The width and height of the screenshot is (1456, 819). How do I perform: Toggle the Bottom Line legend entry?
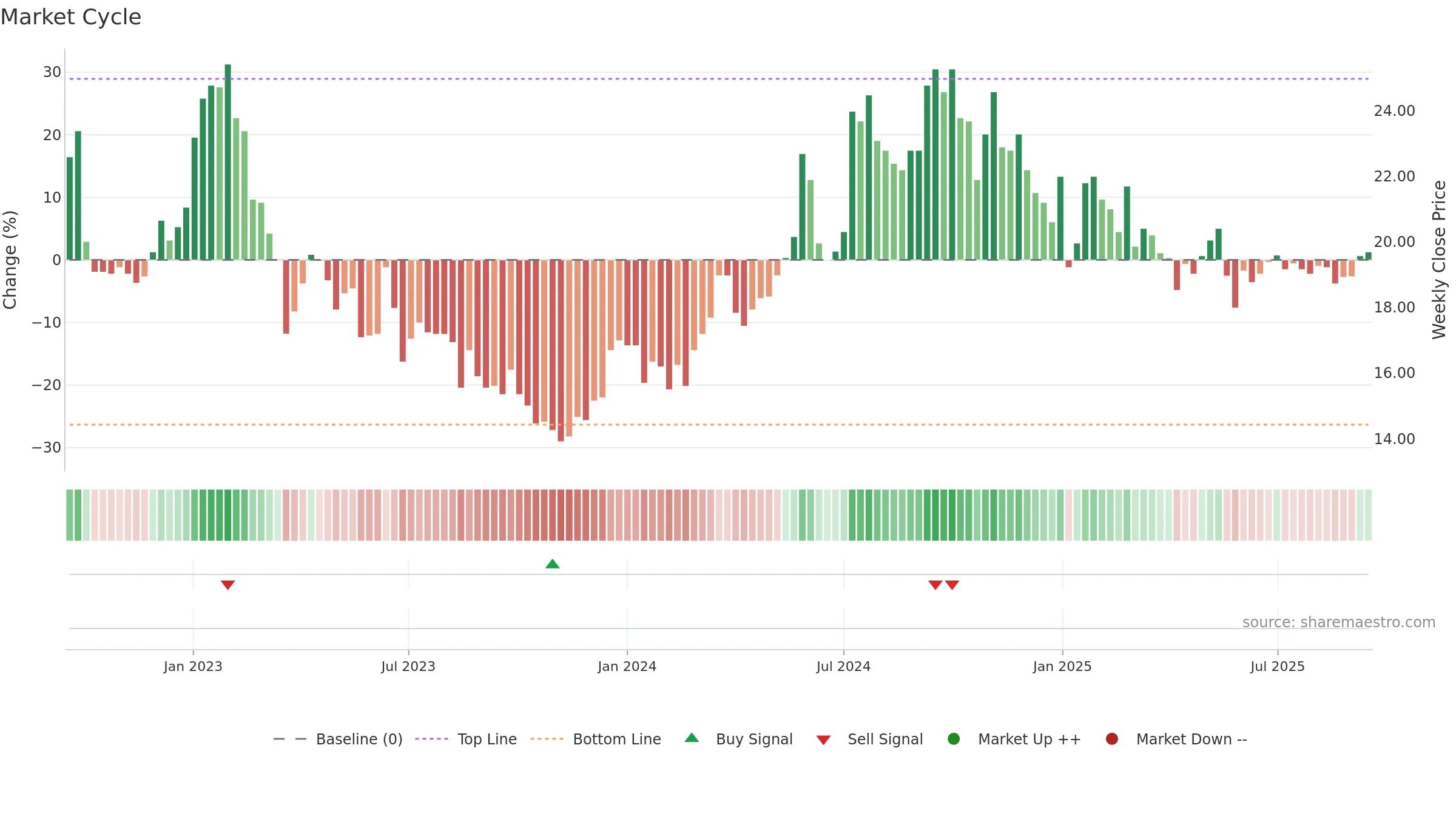tap(596, 739)
